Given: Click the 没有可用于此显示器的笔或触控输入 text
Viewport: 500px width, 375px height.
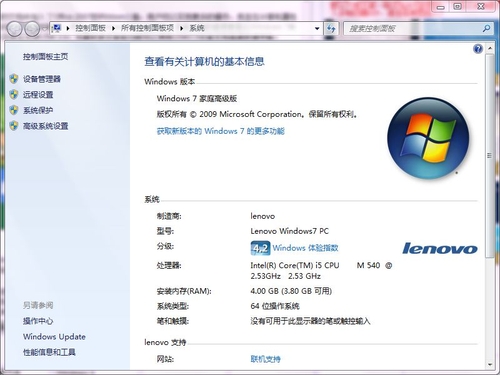Looking at the screenshot, I should click(310, 321).
